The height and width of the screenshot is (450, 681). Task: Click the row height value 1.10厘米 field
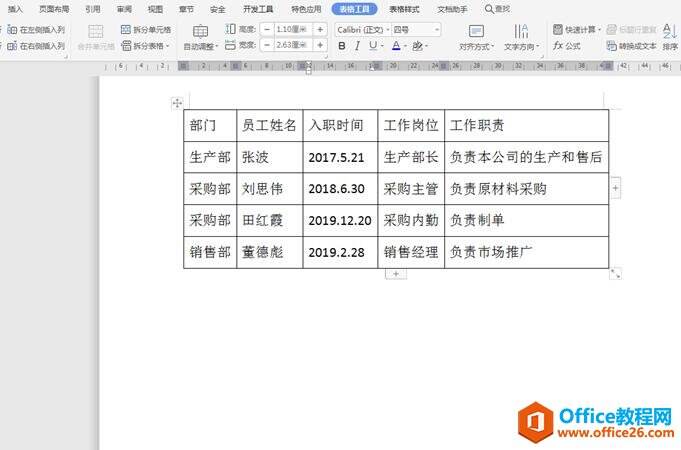pyautogui.click(x=294, y=30)
